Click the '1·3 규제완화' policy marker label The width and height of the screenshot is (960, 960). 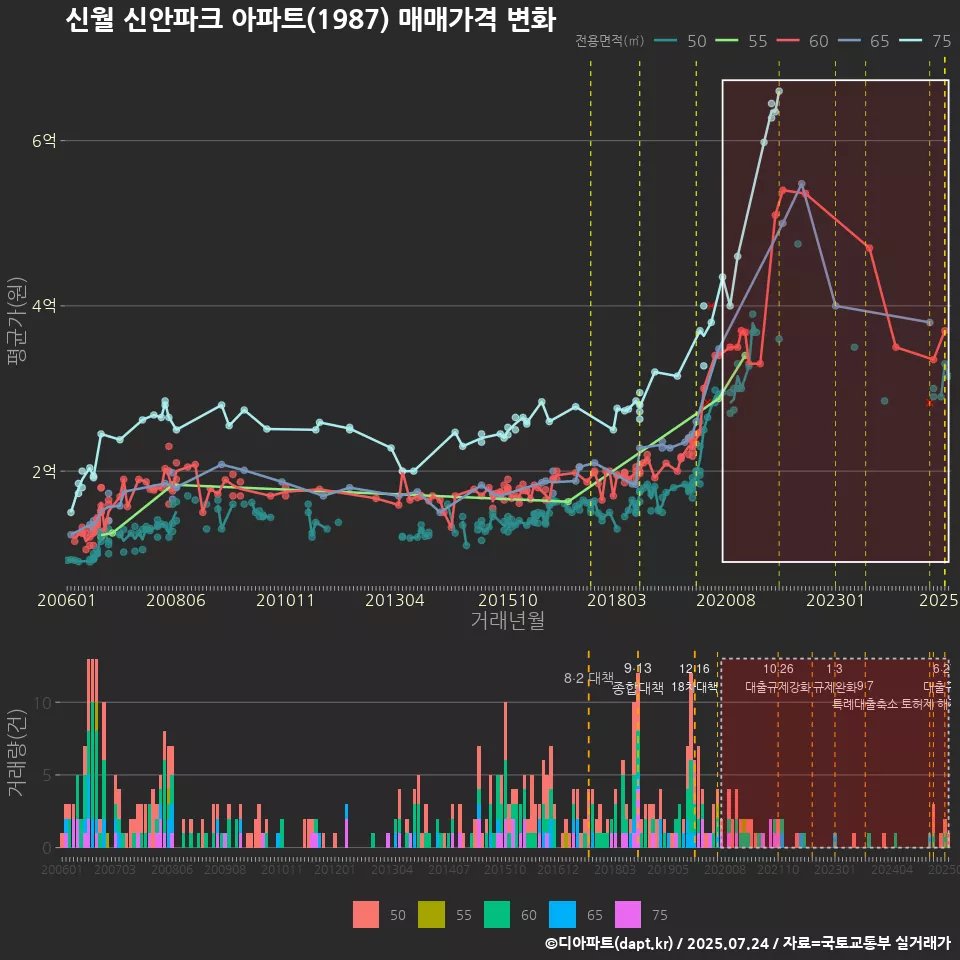click(834, 678)
